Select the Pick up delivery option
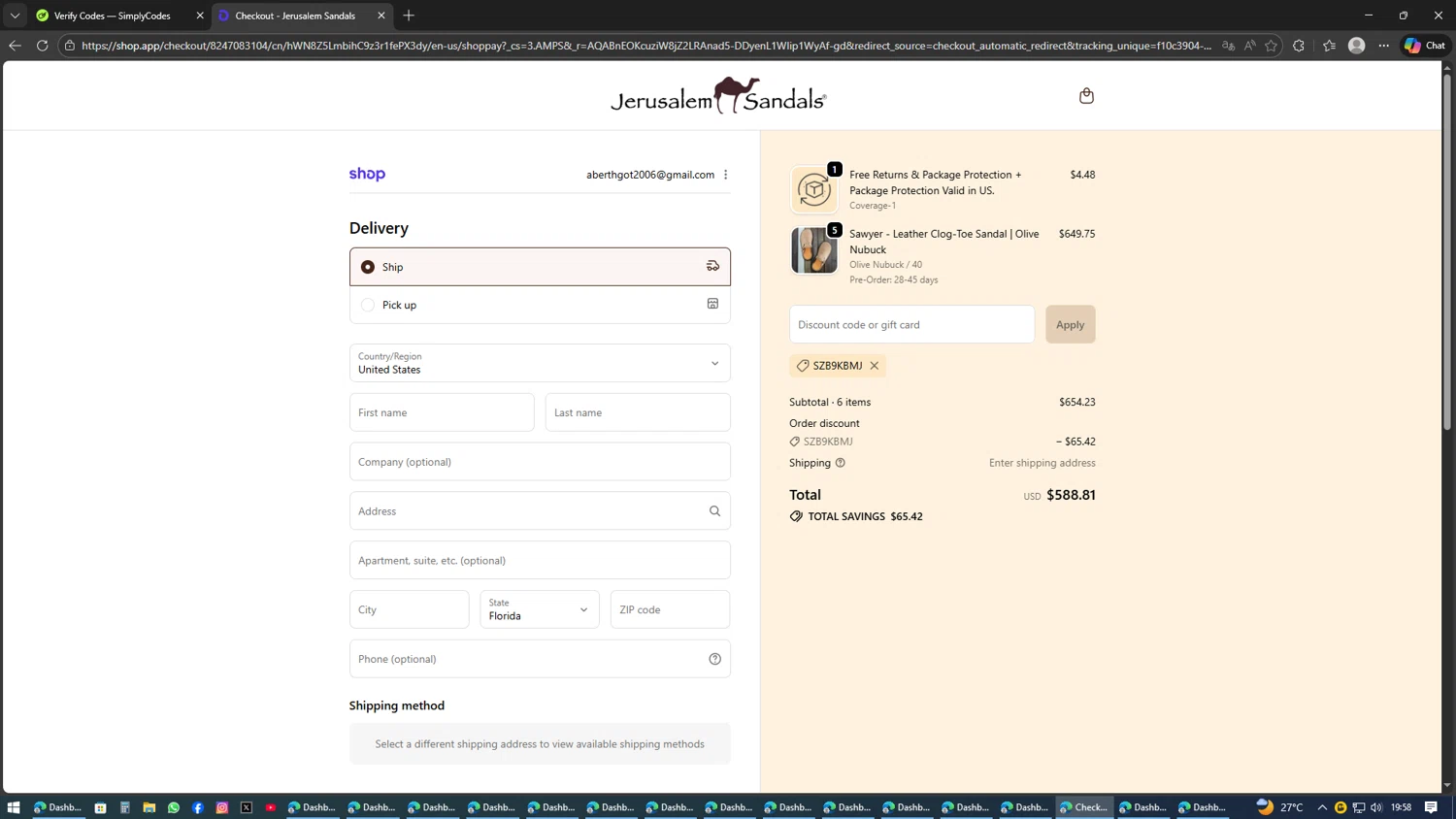Screen dimensions: 1456x819 [x=540, y=305]
